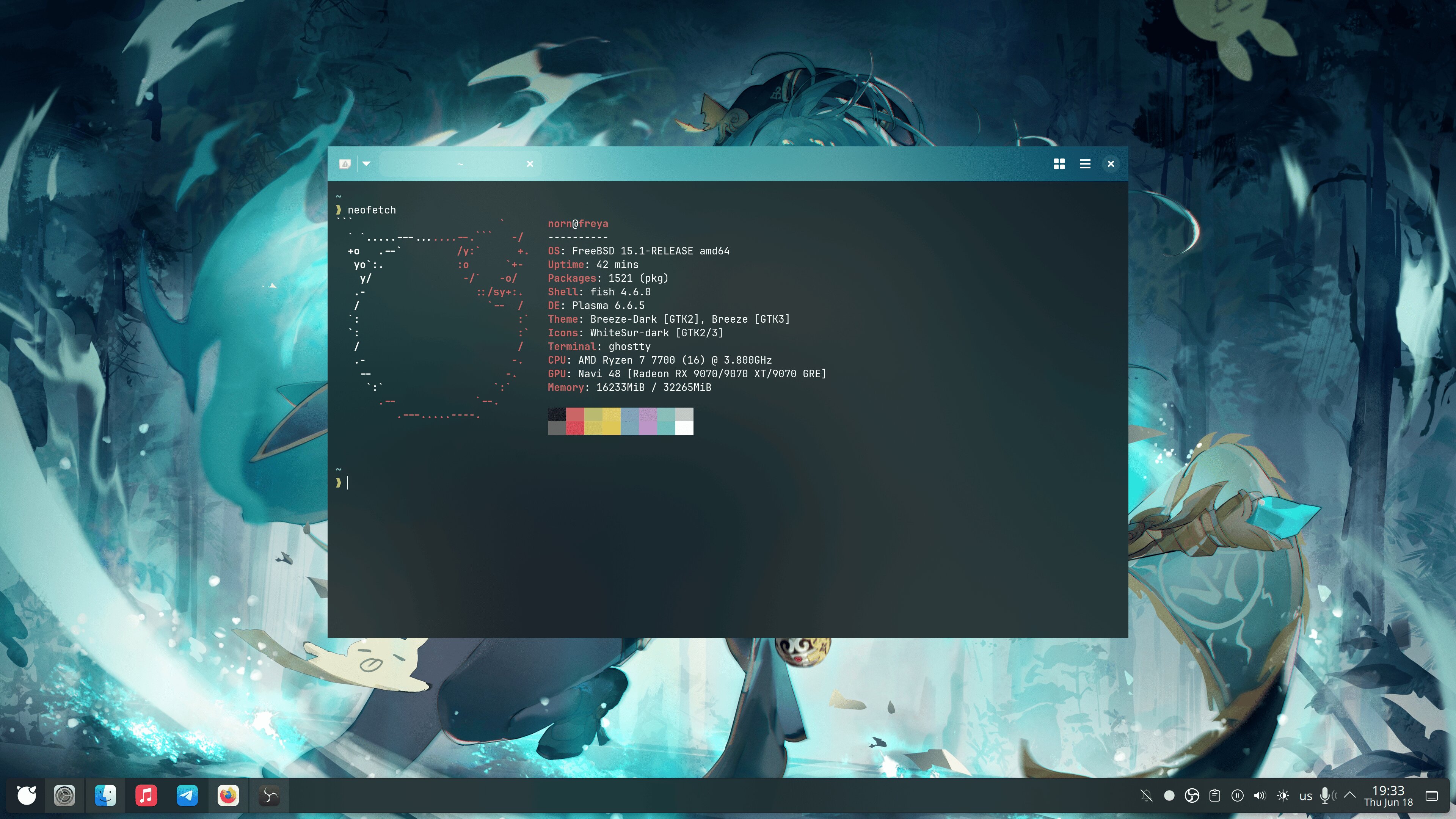Select the '~' terminal tab

[460, 164]
